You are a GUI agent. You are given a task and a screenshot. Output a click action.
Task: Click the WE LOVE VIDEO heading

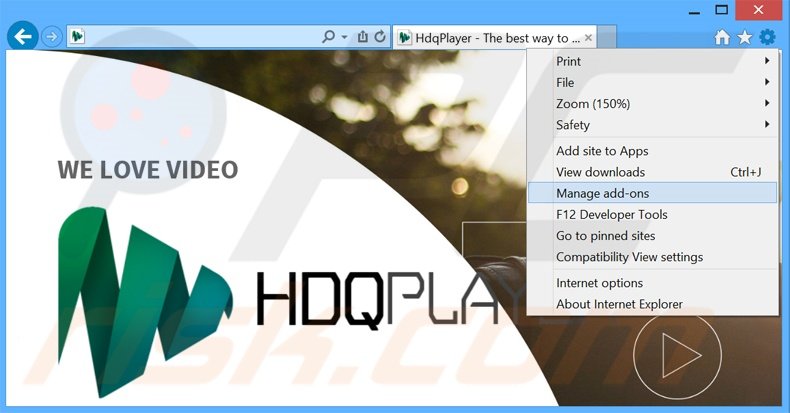click(148, 170)
